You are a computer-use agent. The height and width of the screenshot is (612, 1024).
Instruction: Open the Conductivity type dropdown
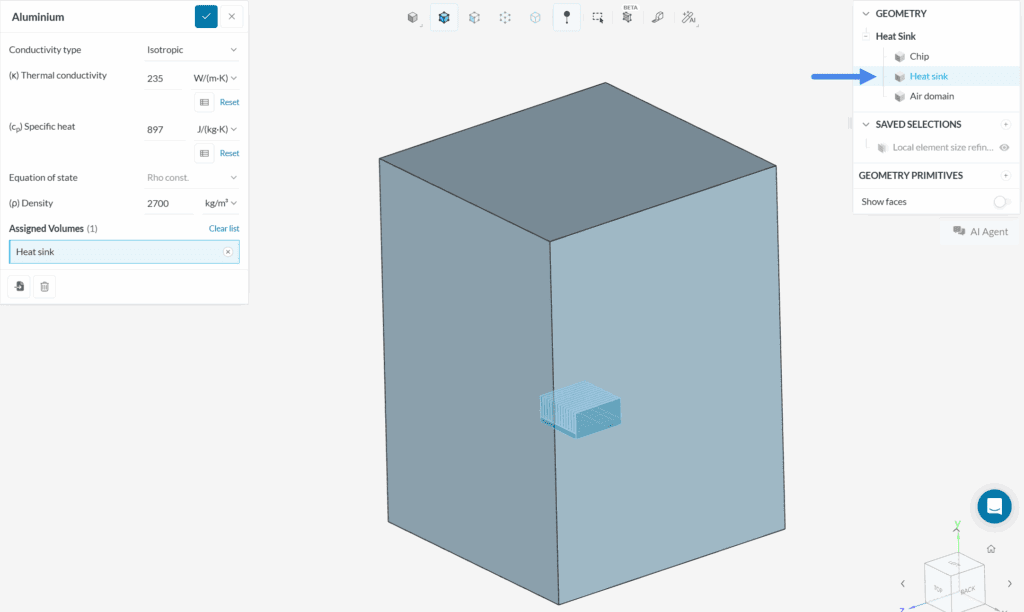click(191, 50)
